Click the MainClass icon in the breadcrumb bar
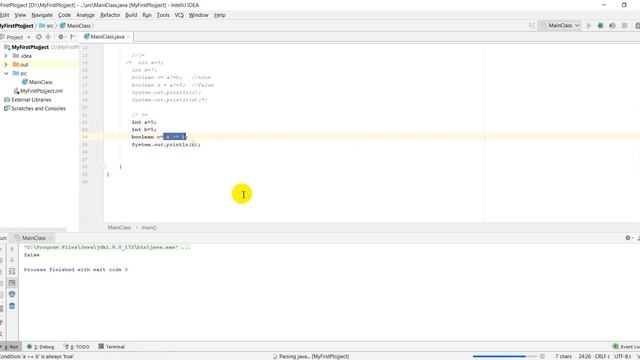Image resolution: width=640 pixels, height=360 pixels. 62,26
